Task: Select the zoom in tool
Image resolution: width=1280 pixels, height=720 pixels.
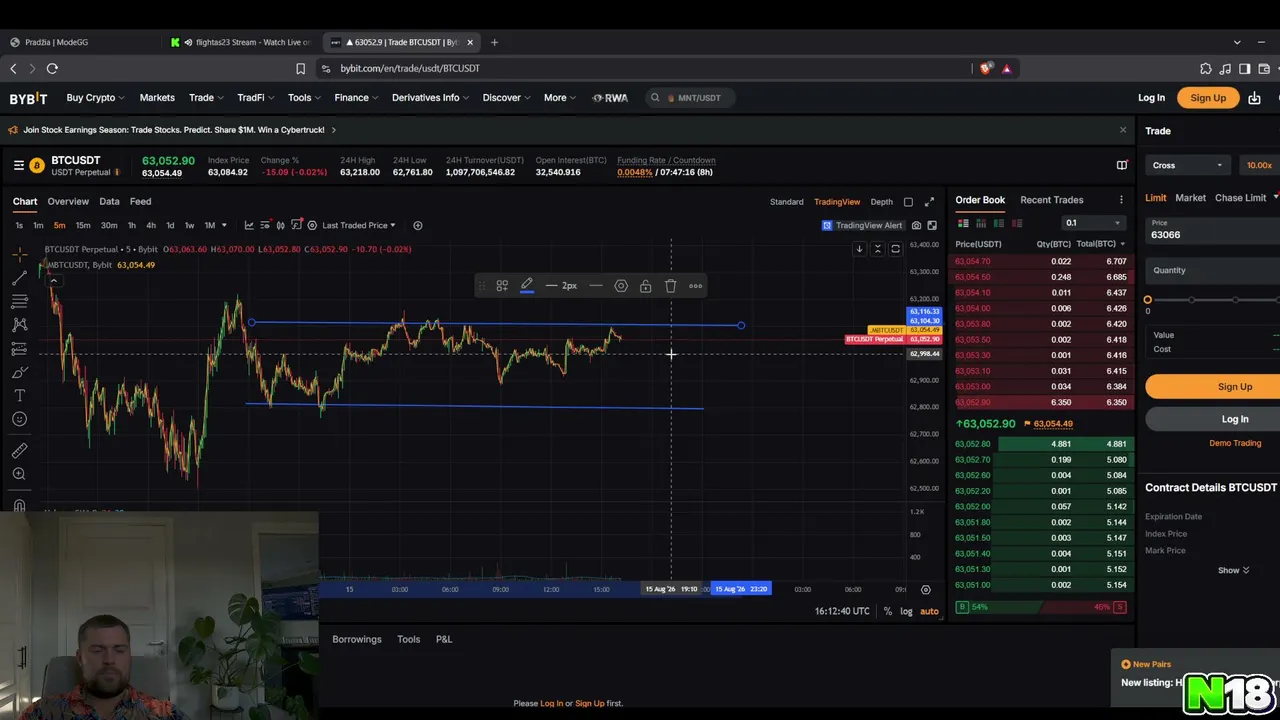Action: click(19, 474)
